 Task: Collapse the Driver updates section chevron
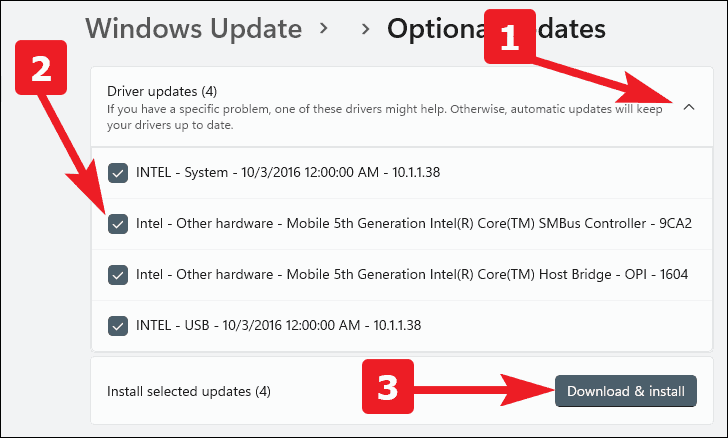click(689, 107)
